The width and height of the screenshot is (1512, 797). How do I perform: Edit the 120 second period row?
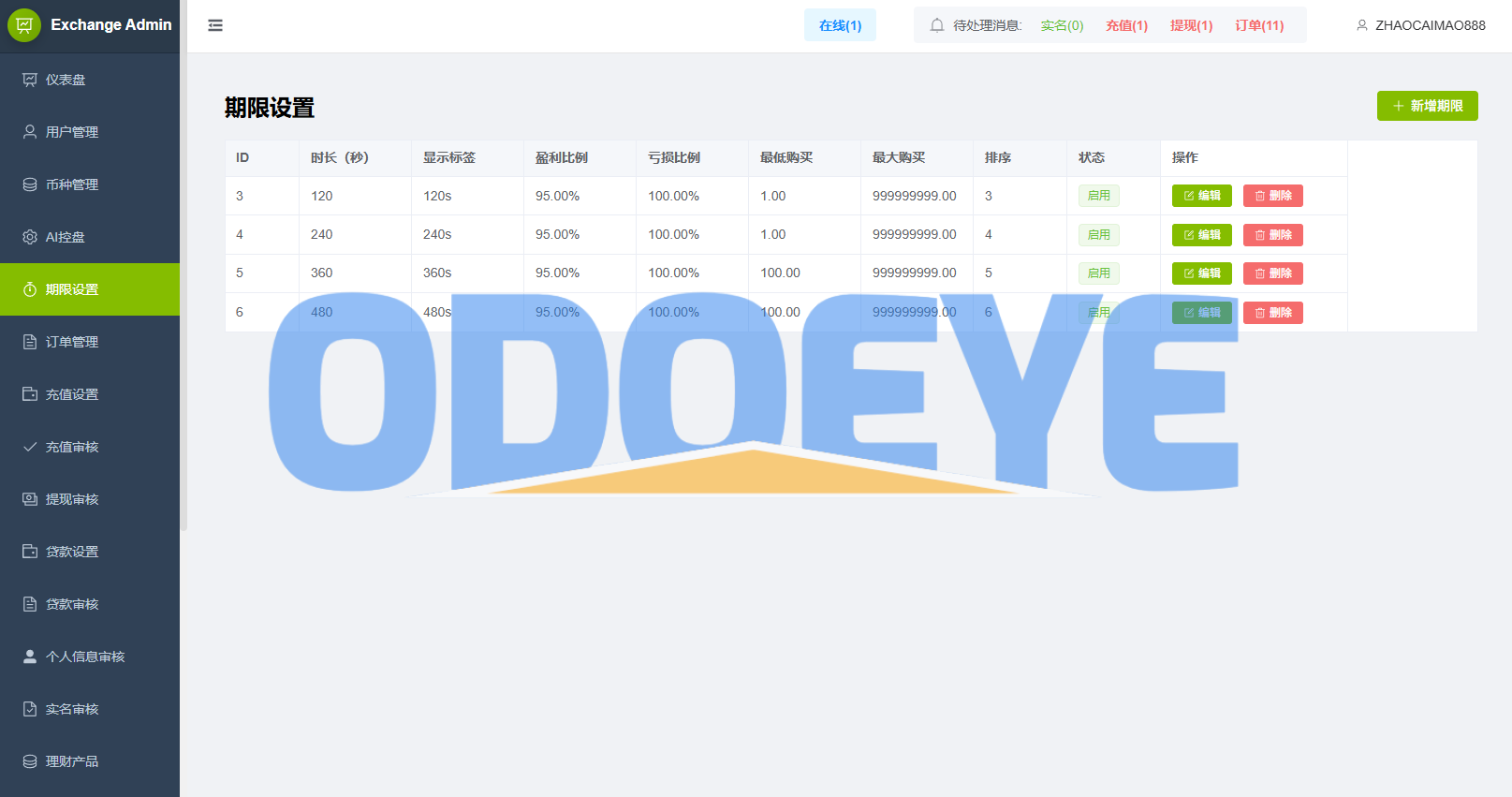pyautogui.click(x=1201, y=196)
